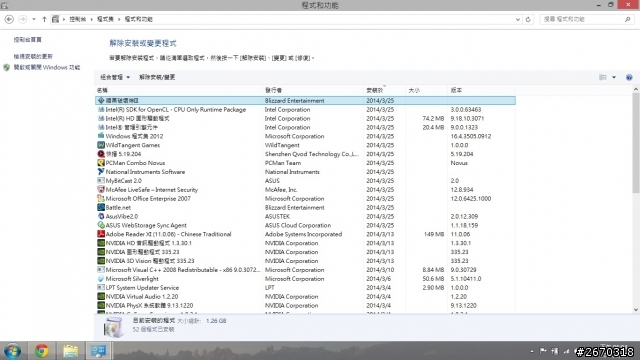
Task: Select Microsoft Visual C++ 2008 Redistributable row
Action: pyautogui.click(x=305, y=270)
